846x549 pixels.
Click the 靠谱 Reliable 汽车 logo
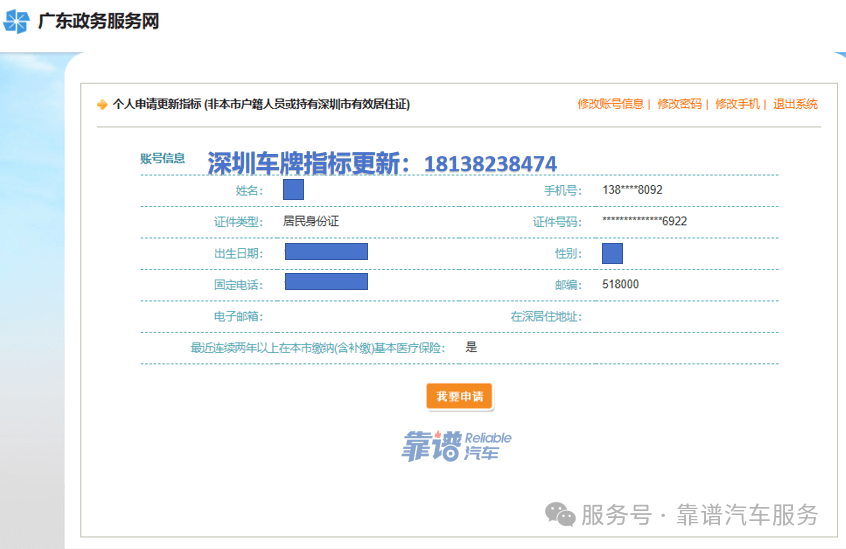pyautogui.click(x=456, y=445)
